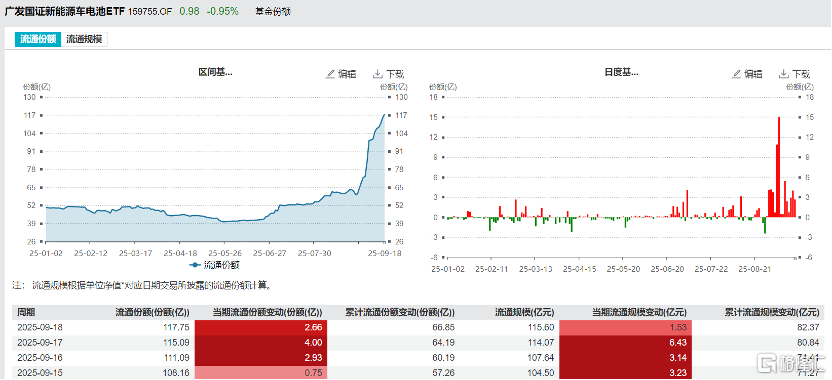This screenshot has height=380, width=832.
Task: Click the download icon above right chart
Action: [783, 74]
